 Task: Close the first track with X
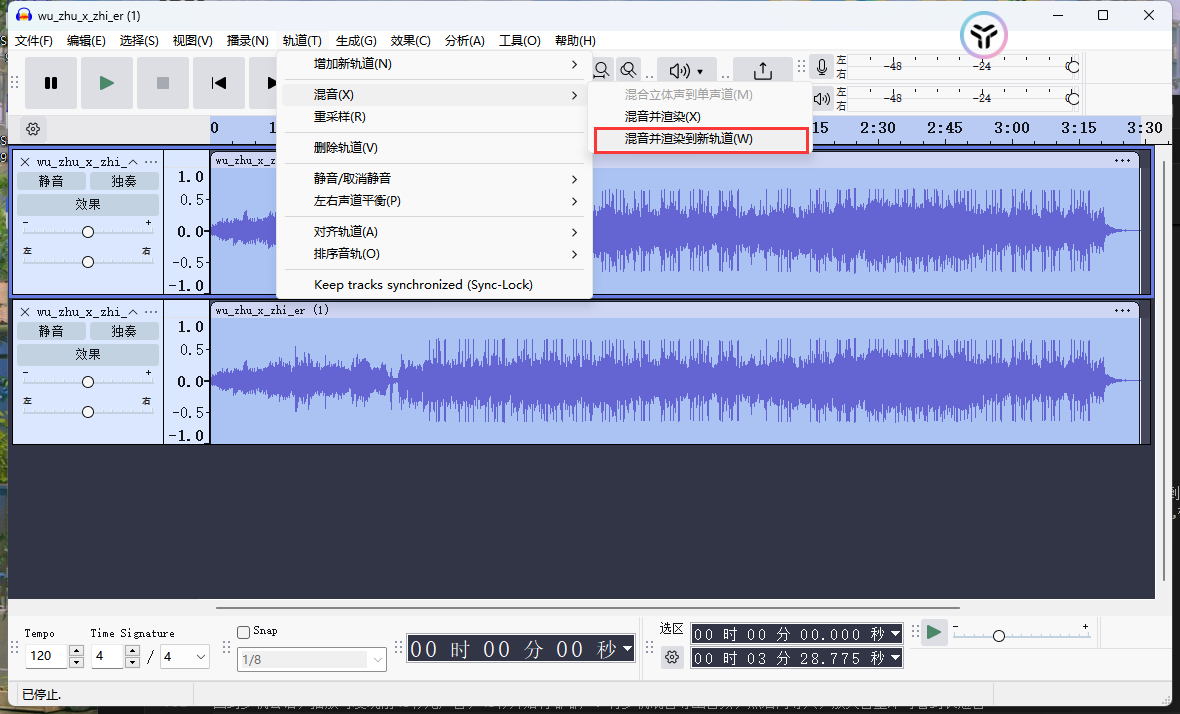(25, 161)
